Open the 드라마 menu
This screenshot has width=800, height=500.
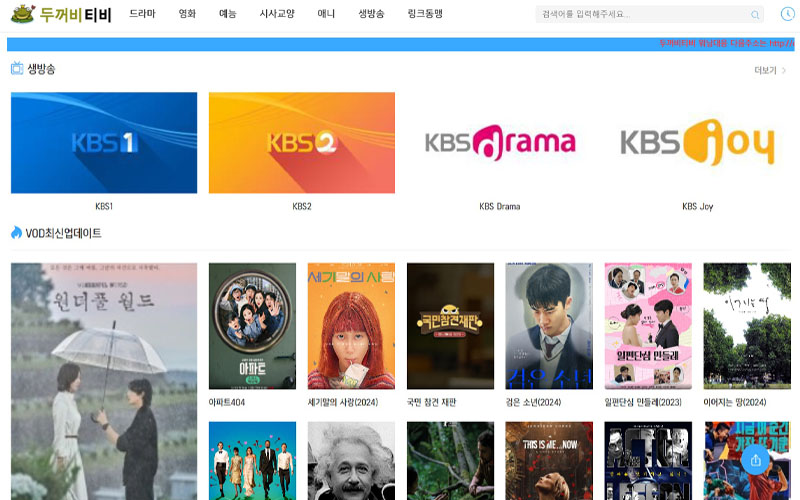[142, 14]
